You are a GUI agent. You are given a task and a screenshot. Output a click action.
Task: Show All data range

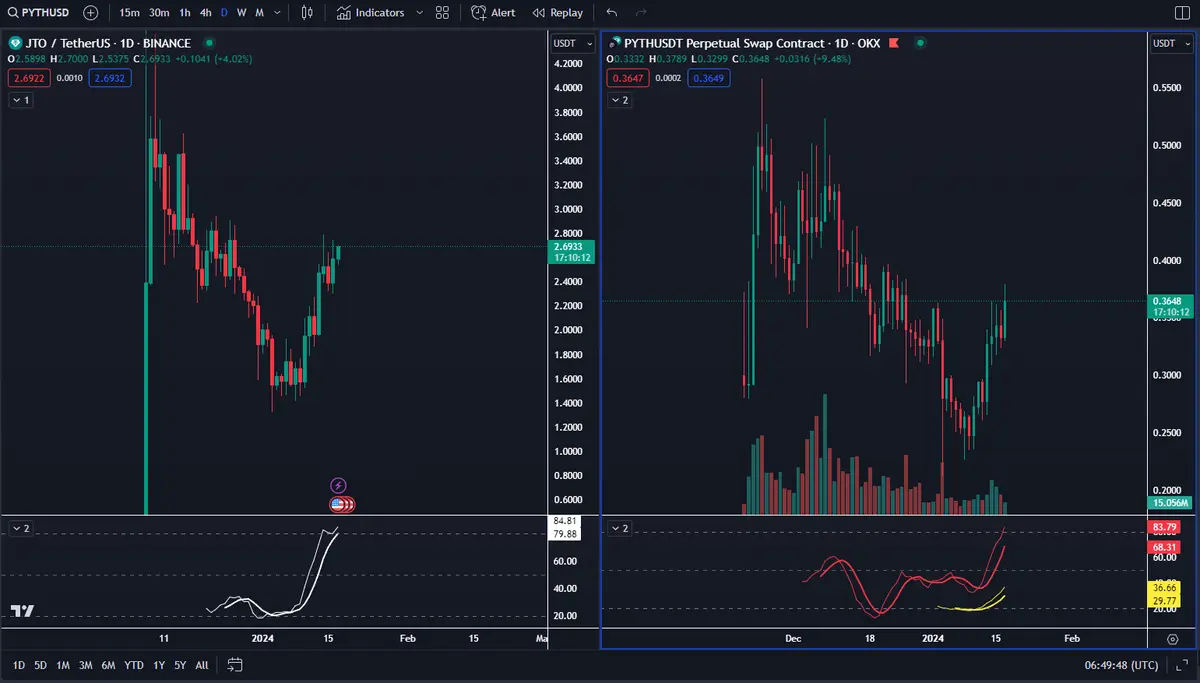[x=202, y=664]
